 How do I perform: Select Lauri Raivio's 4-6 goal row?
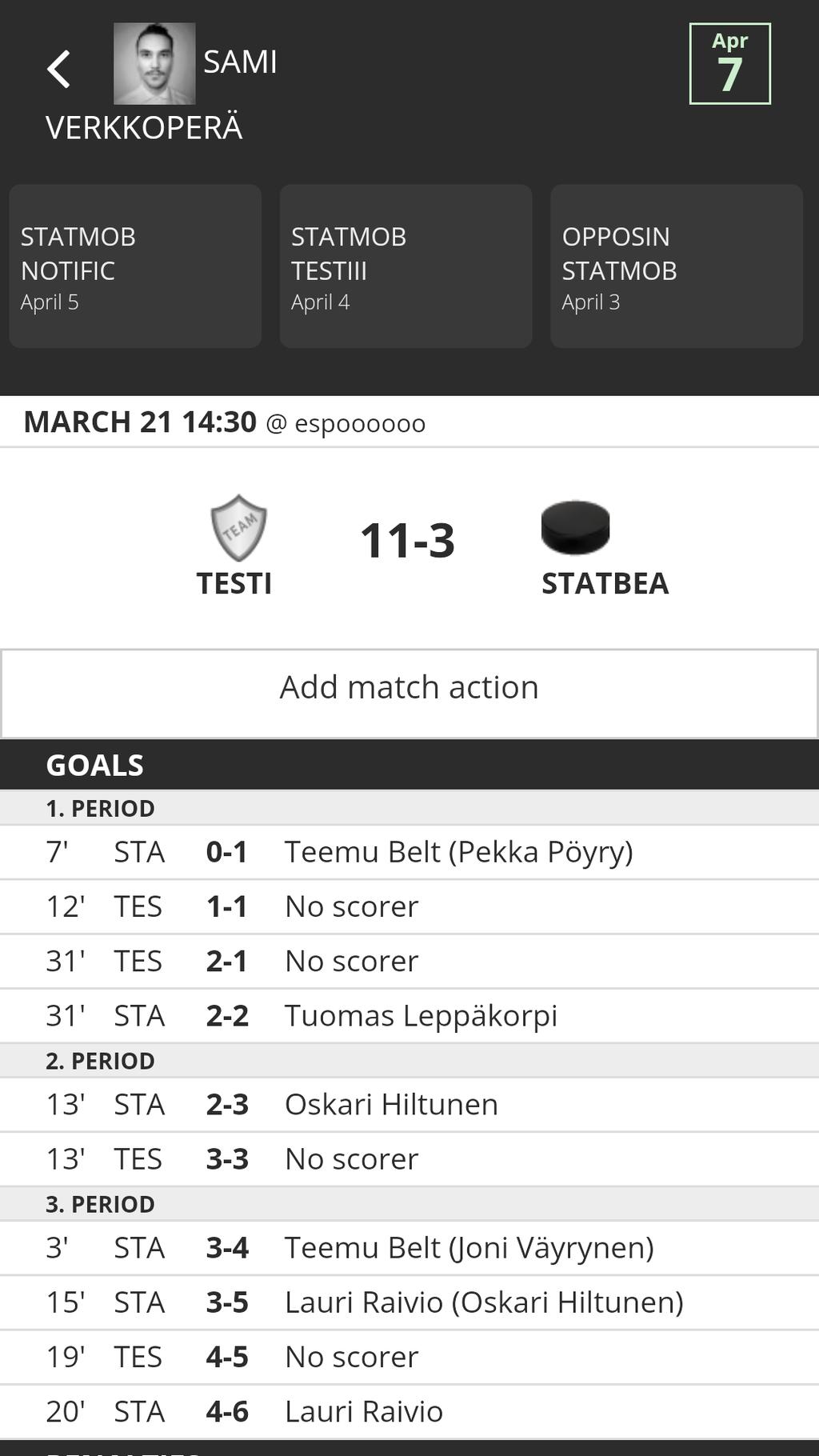click(x=409, y=1411)
